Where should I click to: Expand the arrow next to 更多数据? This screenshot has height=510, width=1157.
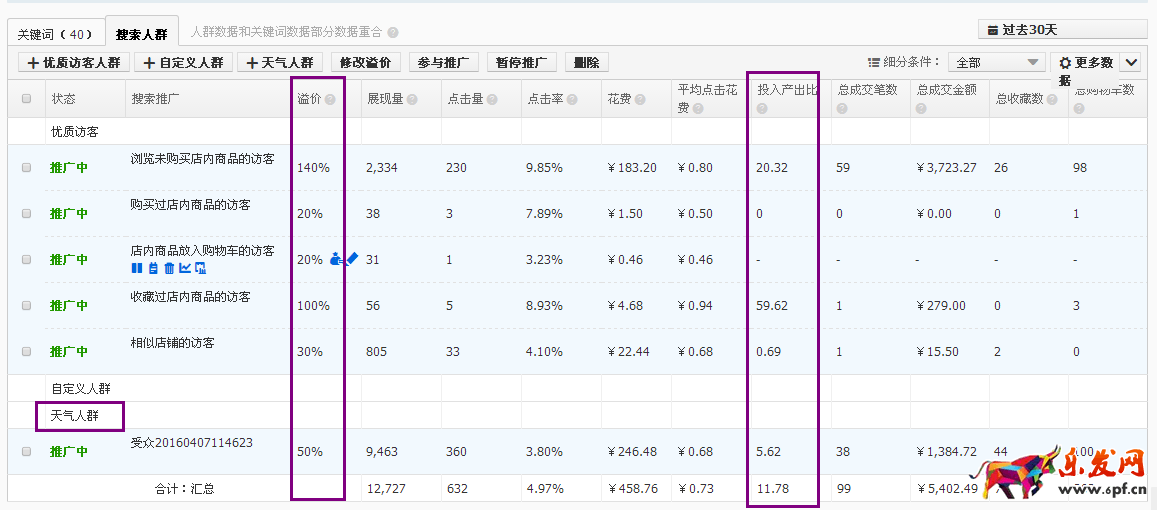1131,63
